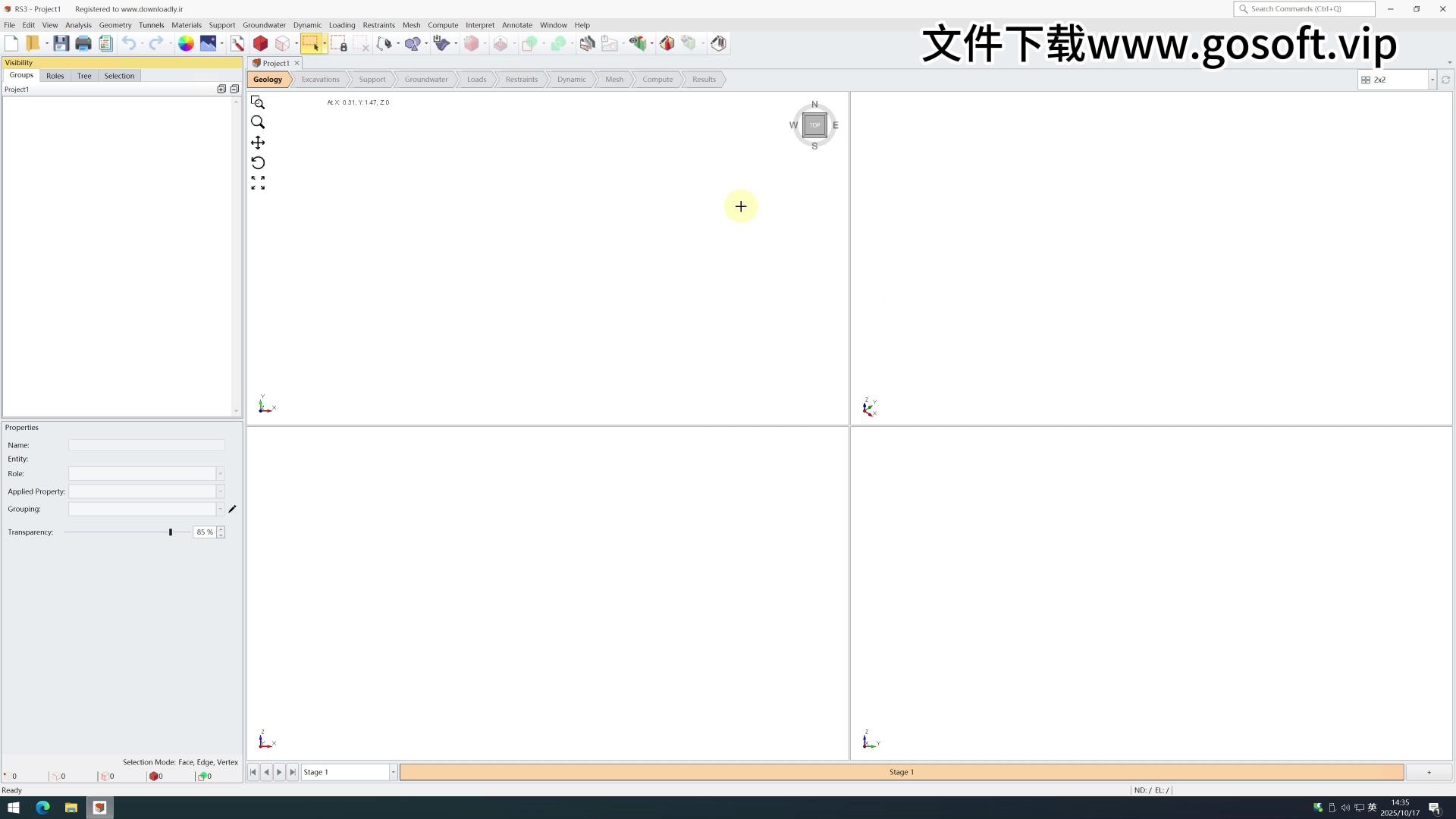The width and height of the screenshot is (1456, 819).
Task: Select the Undo tool in the toolbar
Action: 129,43
